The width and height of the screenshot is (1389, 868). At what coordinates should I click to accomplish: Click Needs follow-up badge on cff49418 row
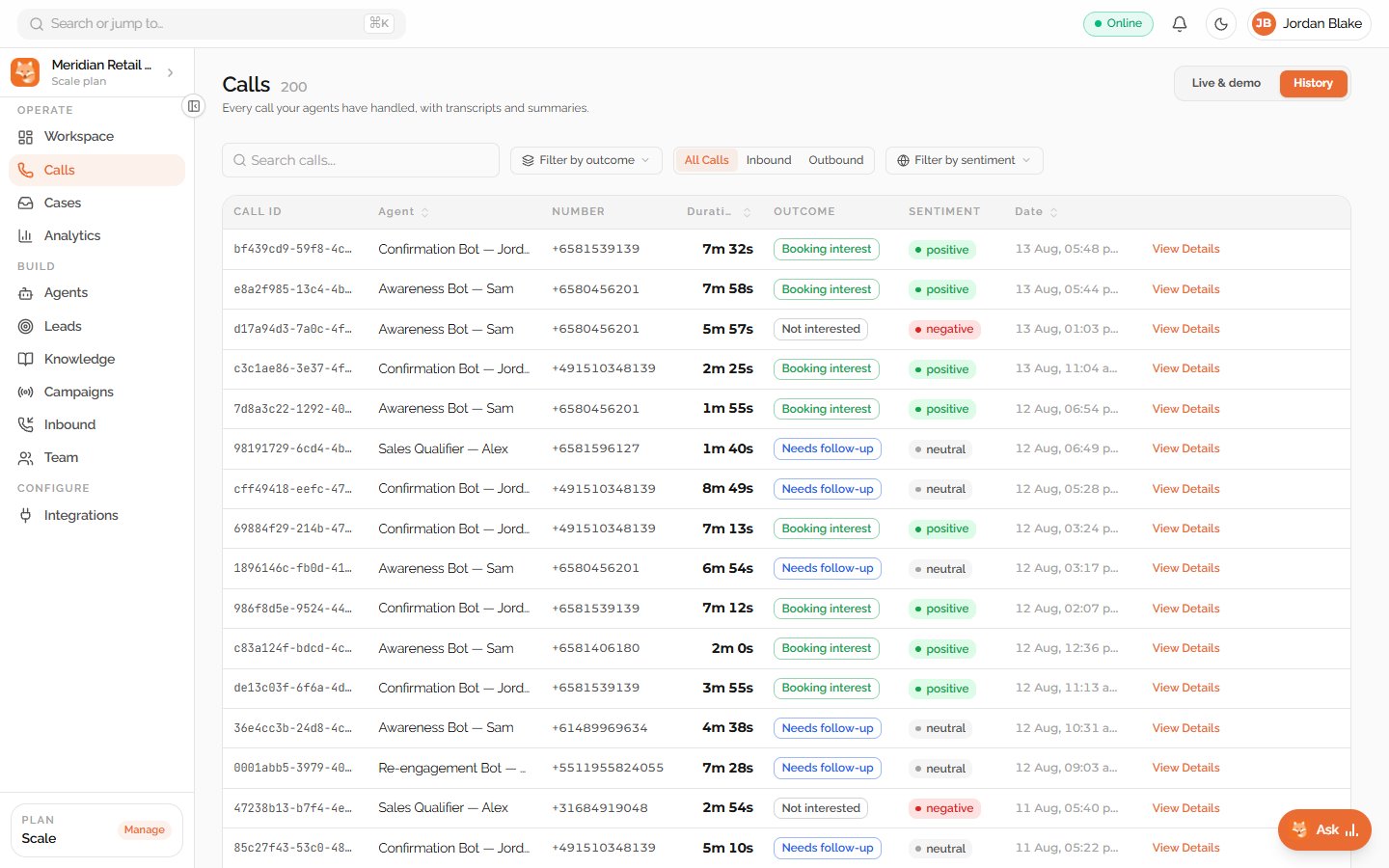(828, 489)
